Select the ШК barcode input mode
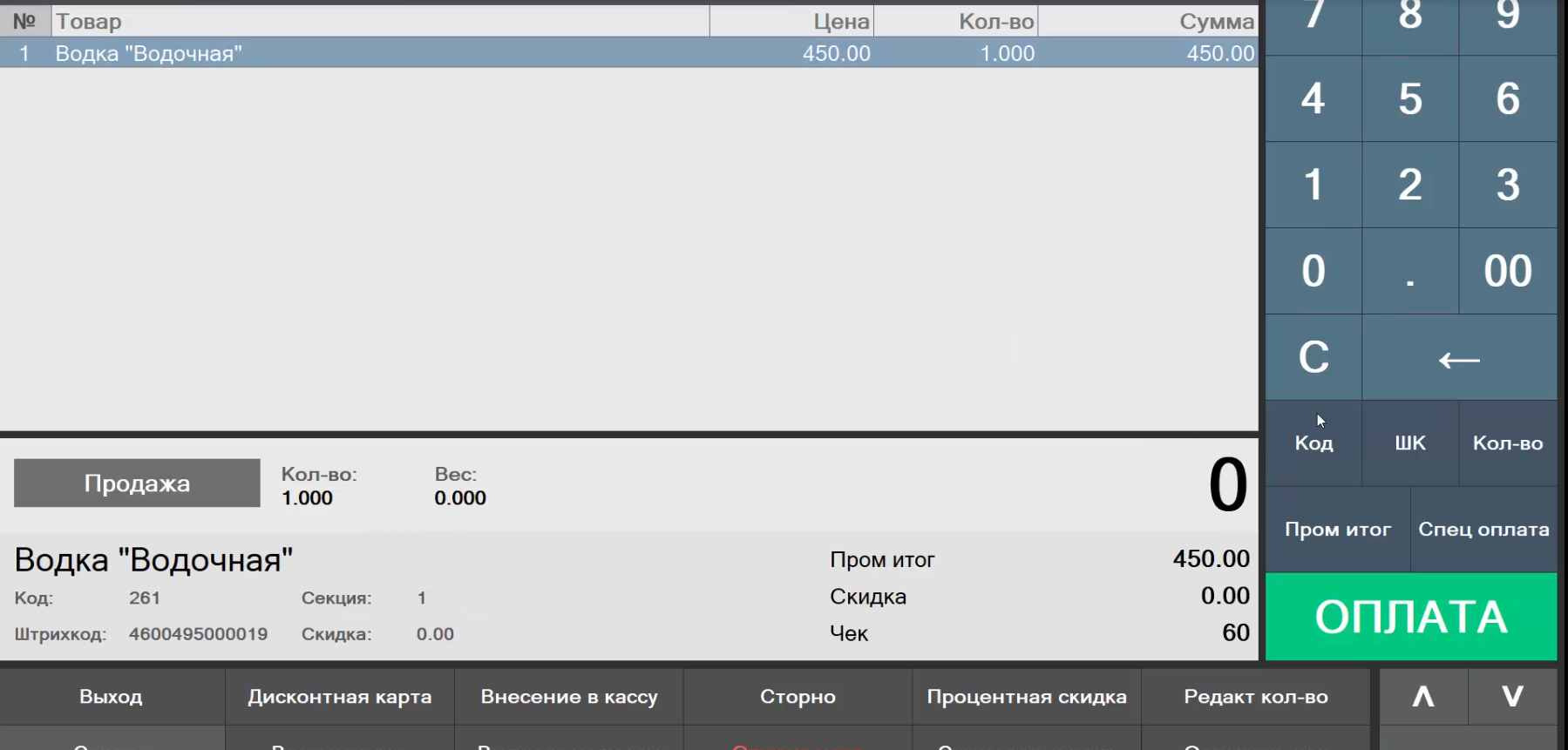The width and height of the screenshot is (1568, 750). pyautogui.click(x=1409, y=443)
